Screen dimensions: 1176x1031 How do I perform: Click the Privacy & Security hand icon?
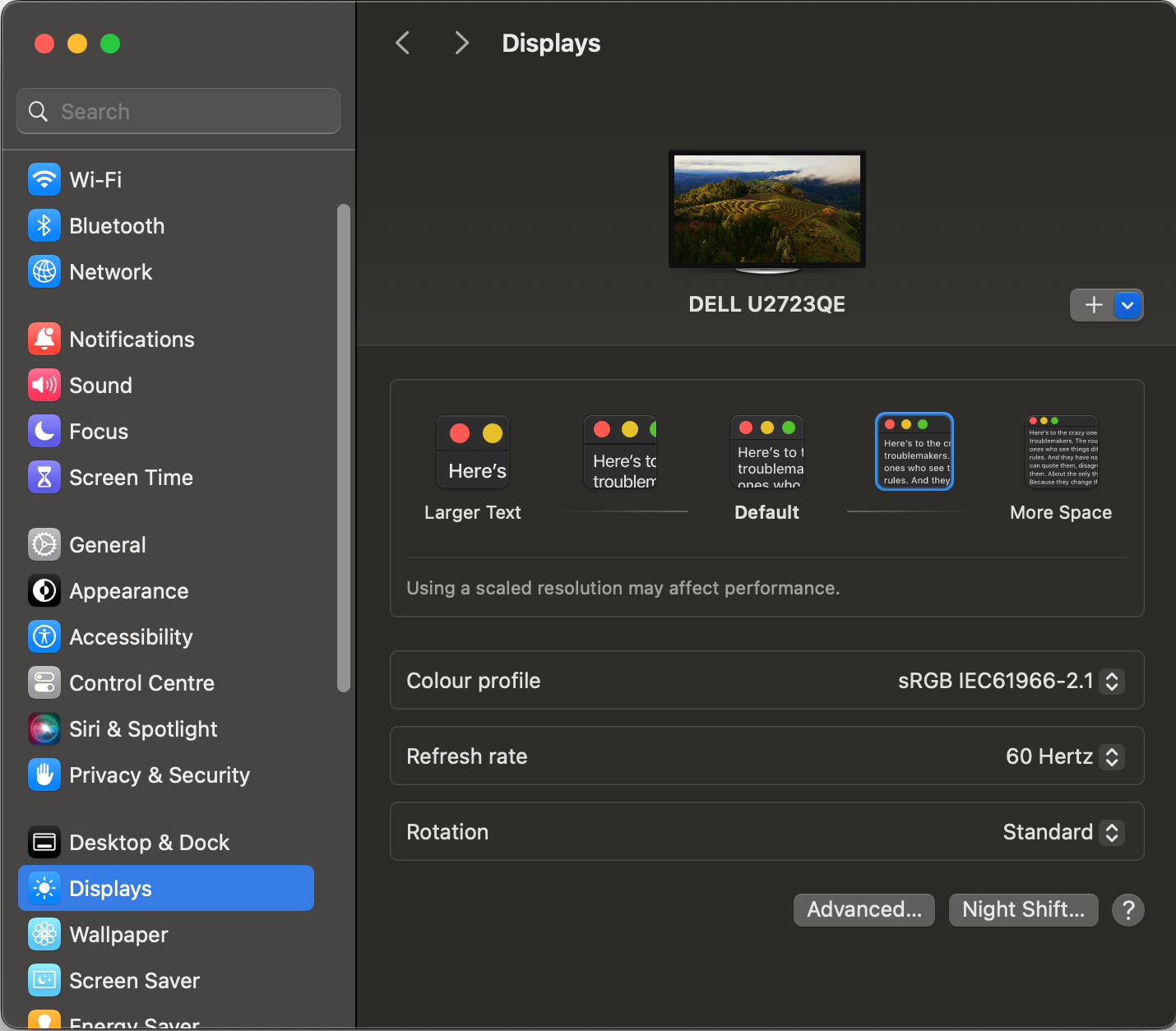click(x=44, y=774)
